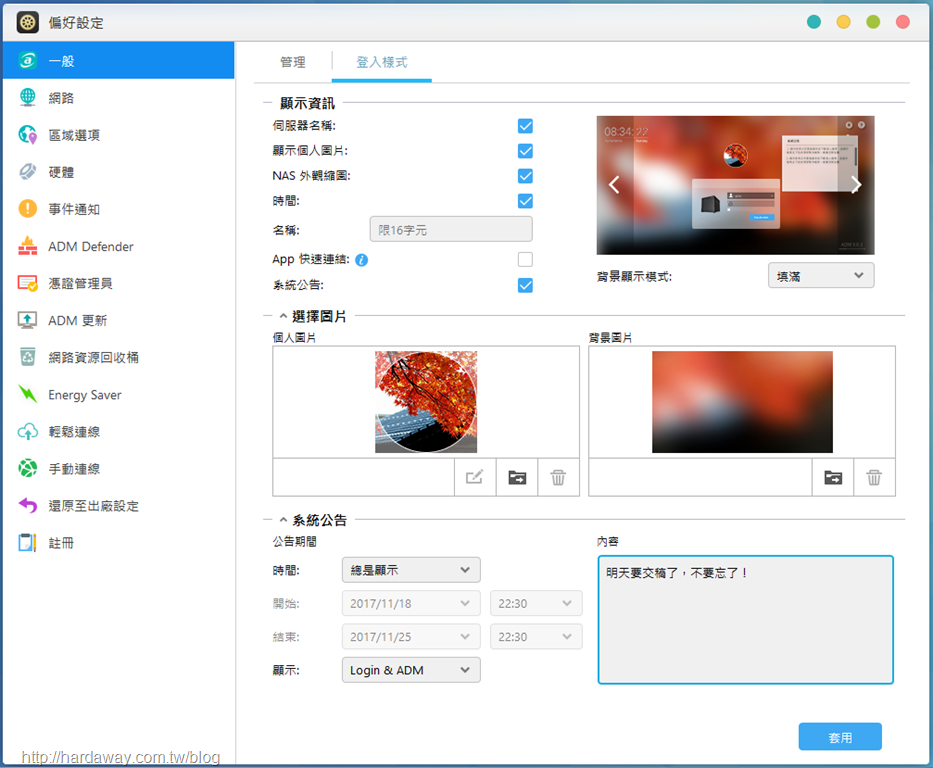Open the 結束 time dropdown beside 2017/11/25
The height and width of the screenshot is (768, 933).
point(536,637)
